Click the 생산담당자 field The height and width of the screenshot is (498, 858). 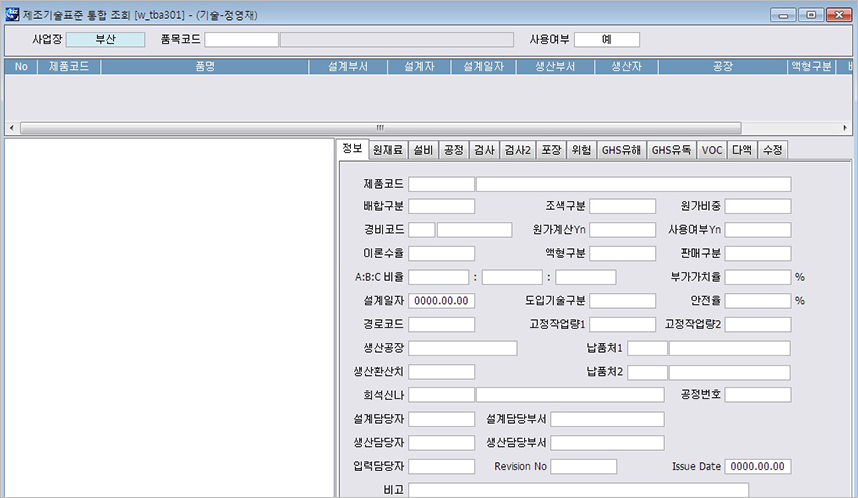pyautogui.click(x=442, y=443)
